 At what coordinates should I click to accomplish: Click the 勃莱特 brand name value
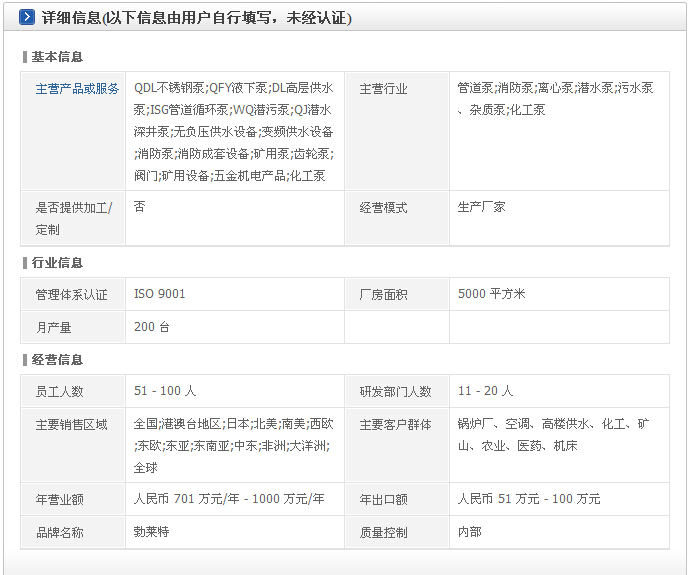coord(151,532)
